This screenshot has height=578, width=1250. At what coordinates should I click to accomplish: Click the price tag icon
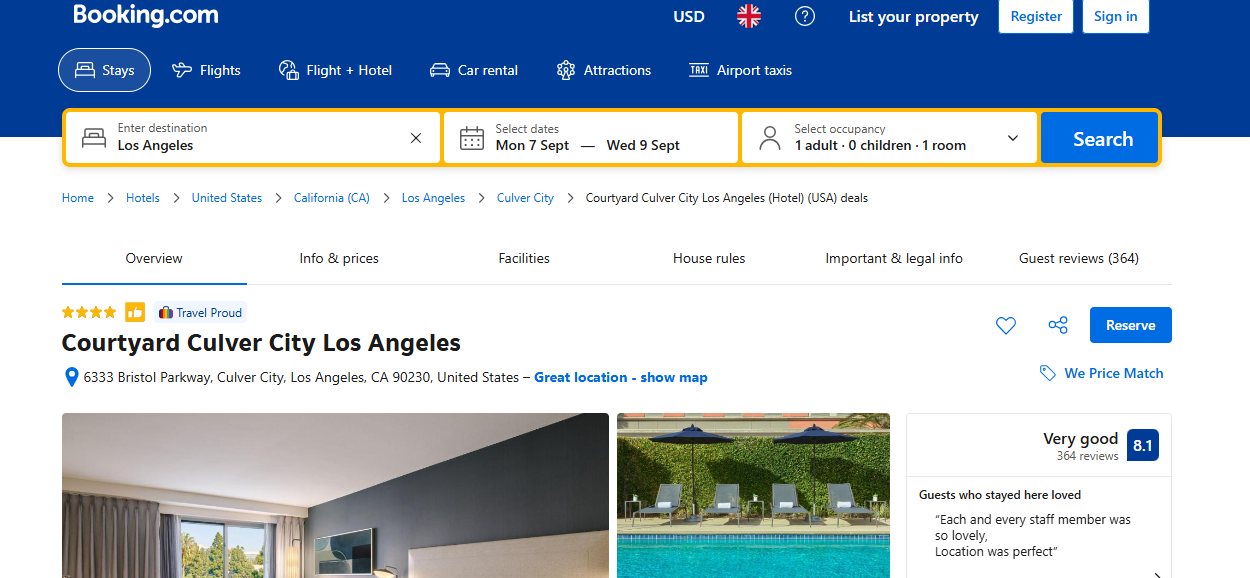click(1048, 373)
